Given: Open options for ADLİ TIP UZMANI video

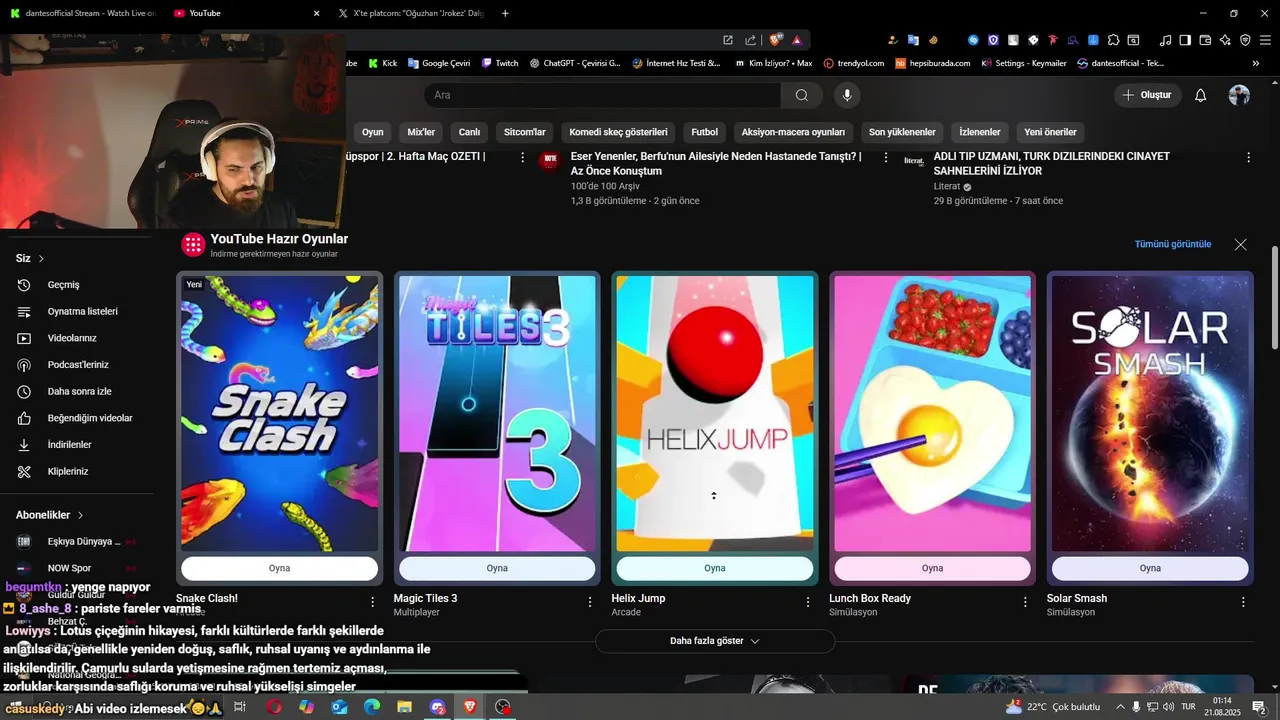Looking at the screenshot, I should point(1248,157).
